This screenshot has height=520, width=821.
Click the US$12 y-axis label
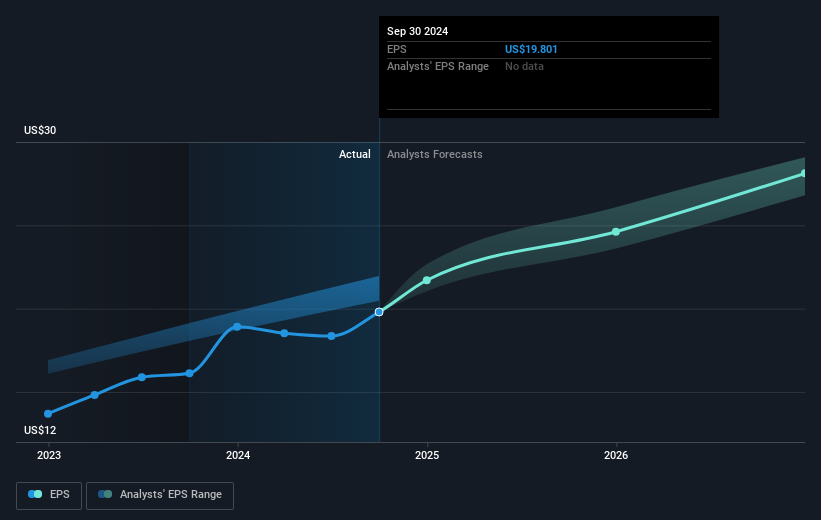coord(40,430)
